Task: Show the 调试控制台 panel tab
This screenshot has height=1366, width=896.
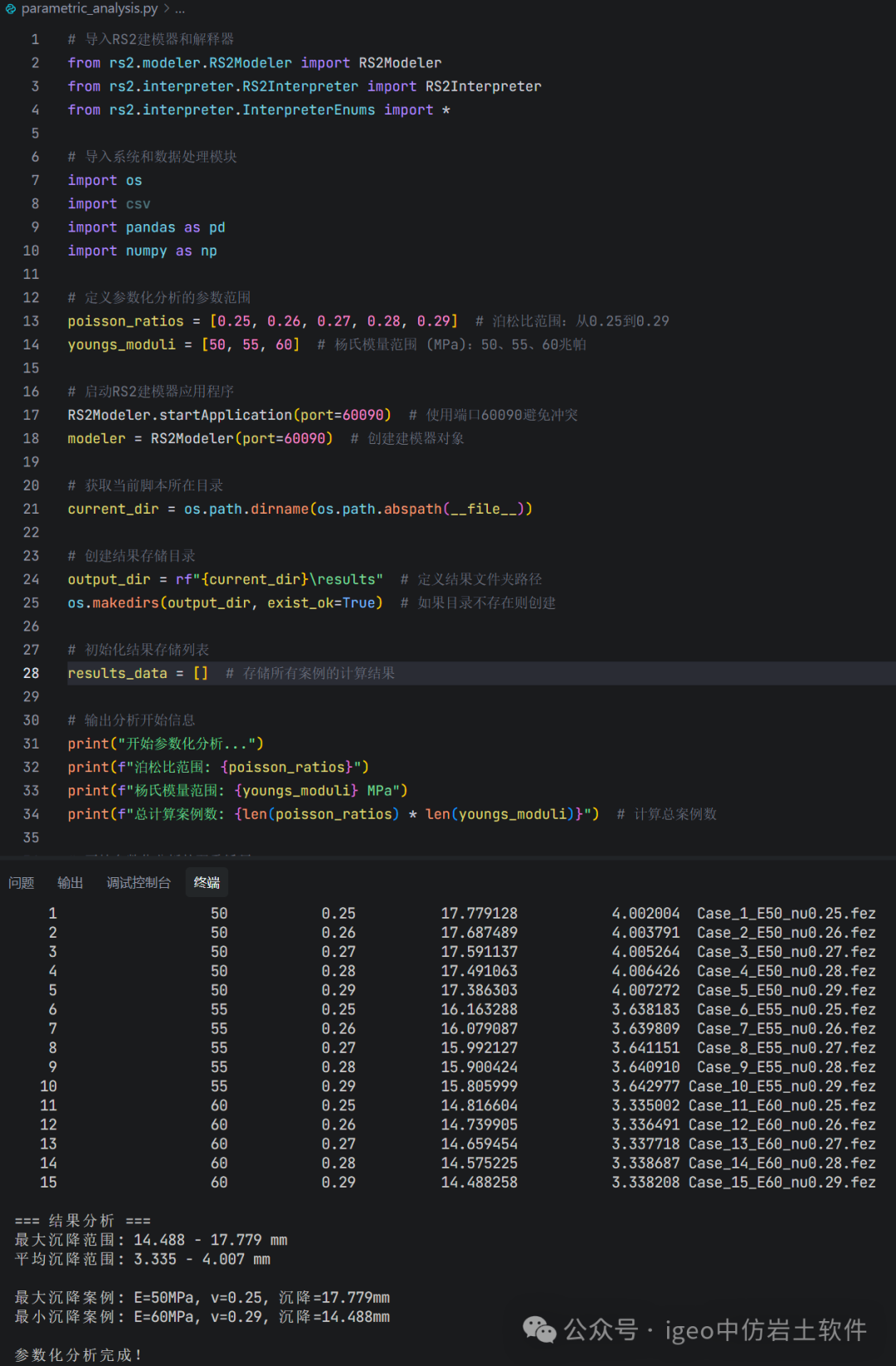Action: click(x=139, y=883)
